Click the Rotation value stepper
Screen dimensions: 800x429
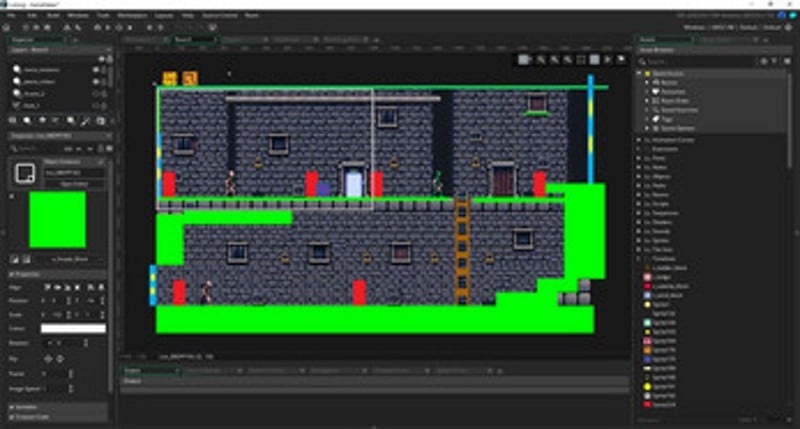click(x=86, y=343)
